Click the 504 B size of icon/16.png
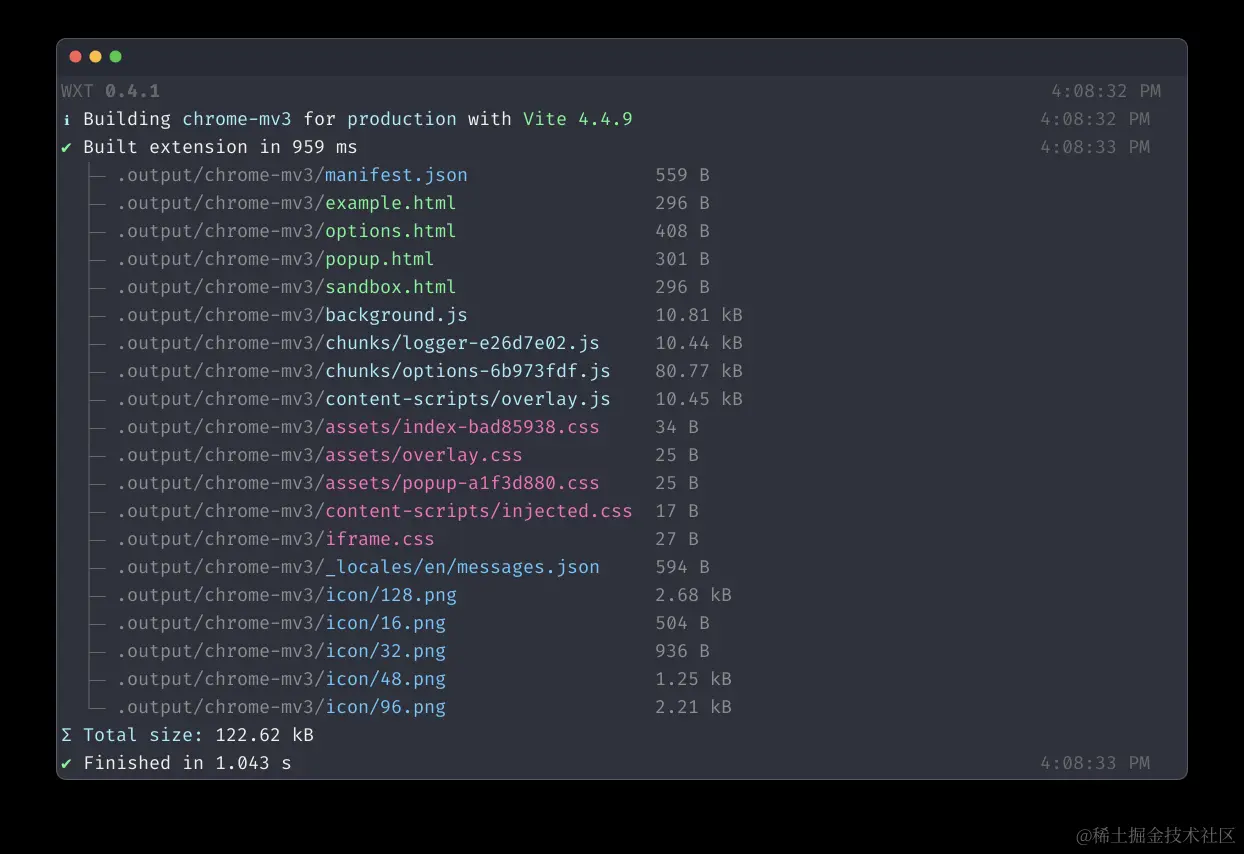1244x854 pixels. 682,623
